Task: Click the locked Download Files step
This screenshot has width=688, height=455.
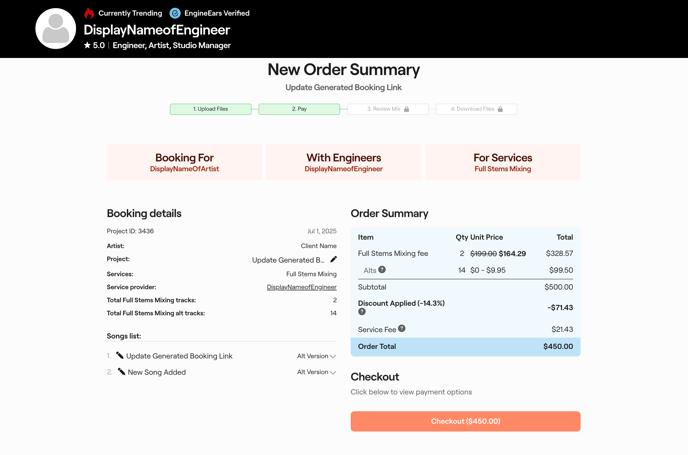Action: (x=476, y=109)
